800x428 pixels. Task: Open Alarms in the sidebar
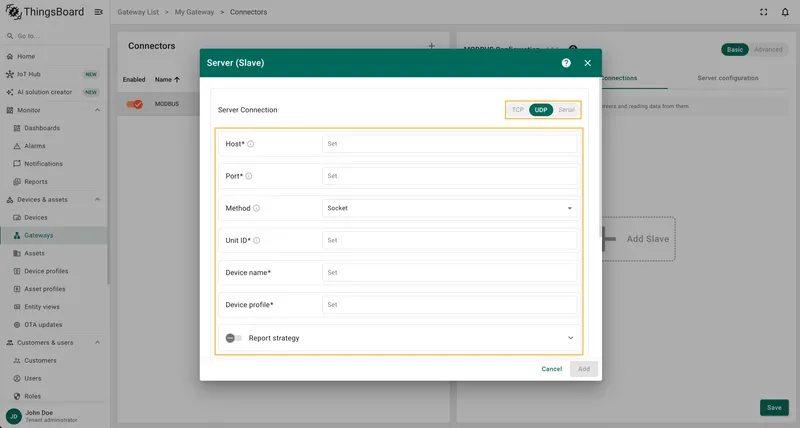pos(54,146)
